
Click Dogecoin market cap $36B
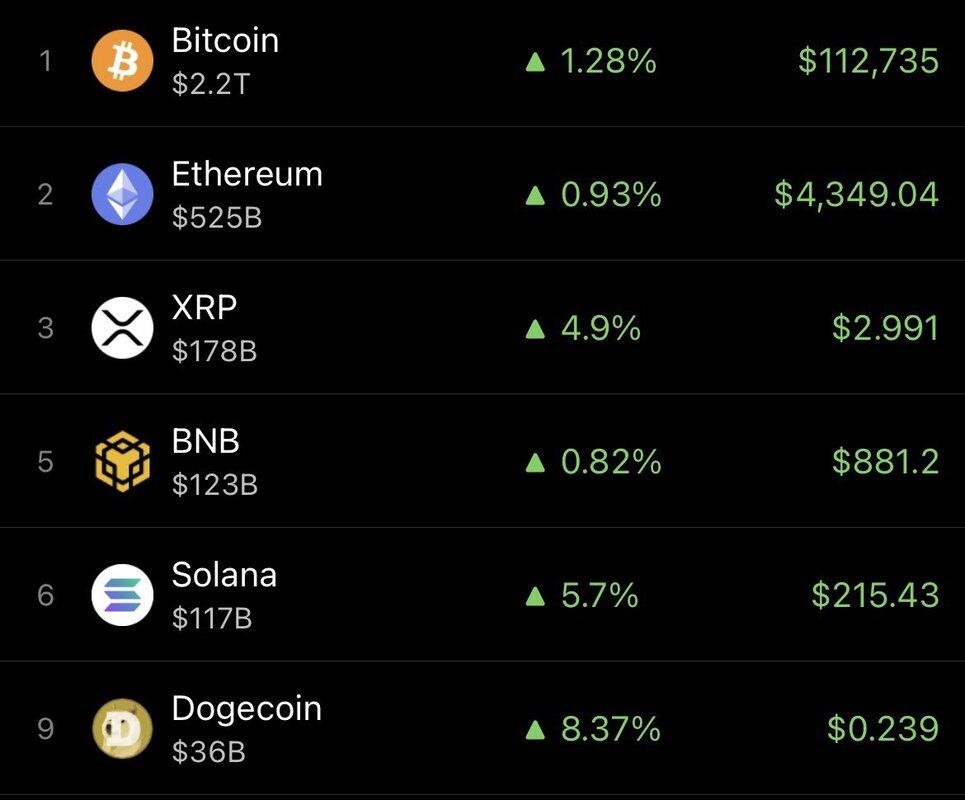209,751
